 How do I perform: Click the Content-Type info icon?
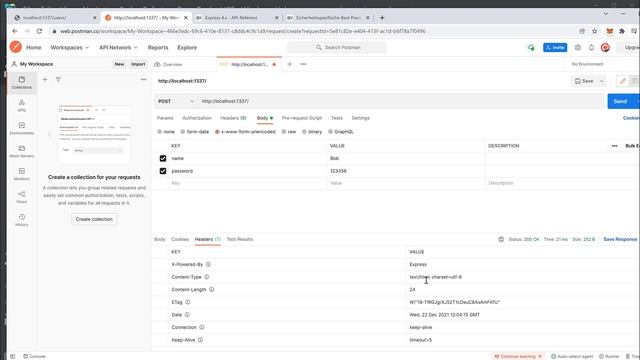pyautogui.click(x=207, y=277)
